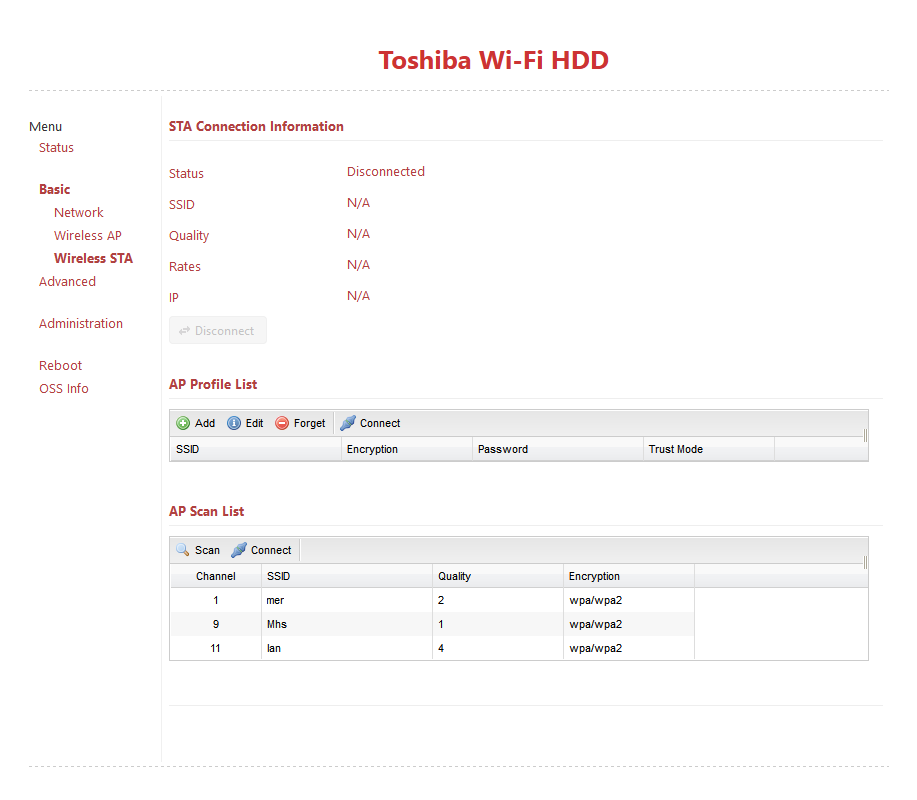
Task: Click the green Add icon in AP Profile List
Action: (x=183, y=423)
